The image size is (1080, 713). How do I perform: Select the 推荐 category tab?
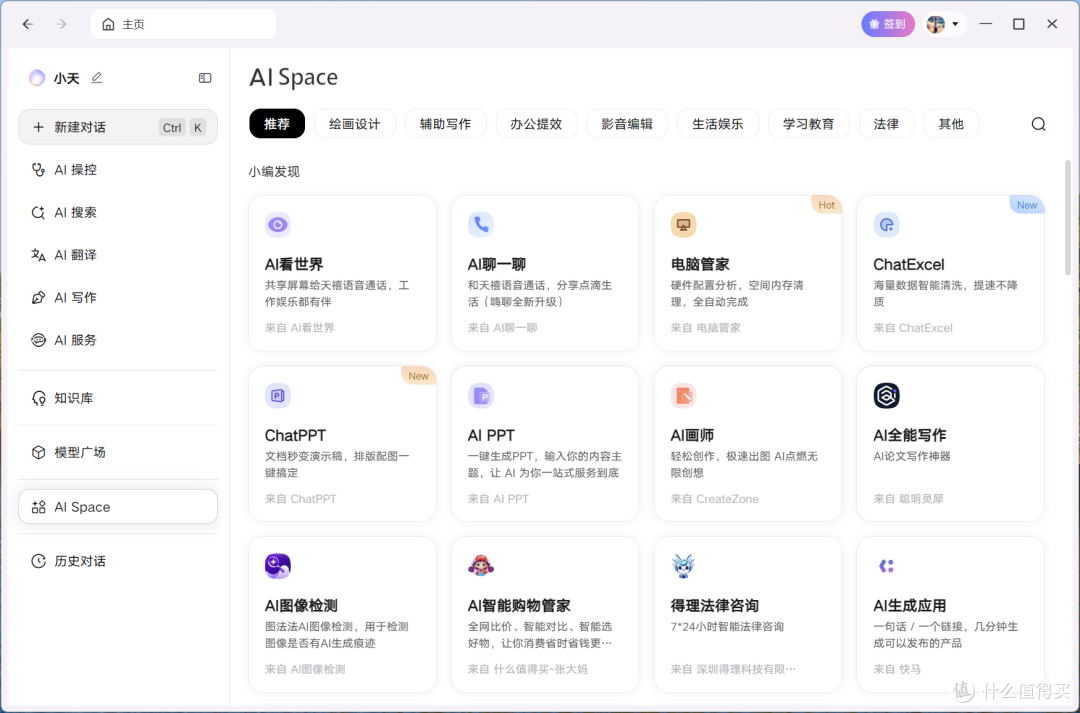(x=277, y=124)
